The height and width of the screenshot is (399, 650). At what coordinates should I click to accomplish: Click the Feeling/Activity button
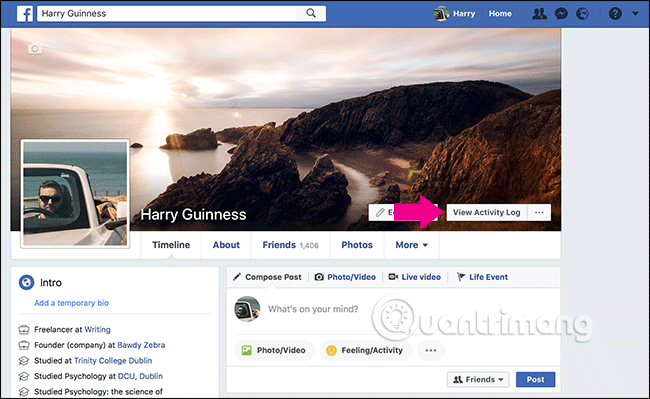tap(366, 350)
